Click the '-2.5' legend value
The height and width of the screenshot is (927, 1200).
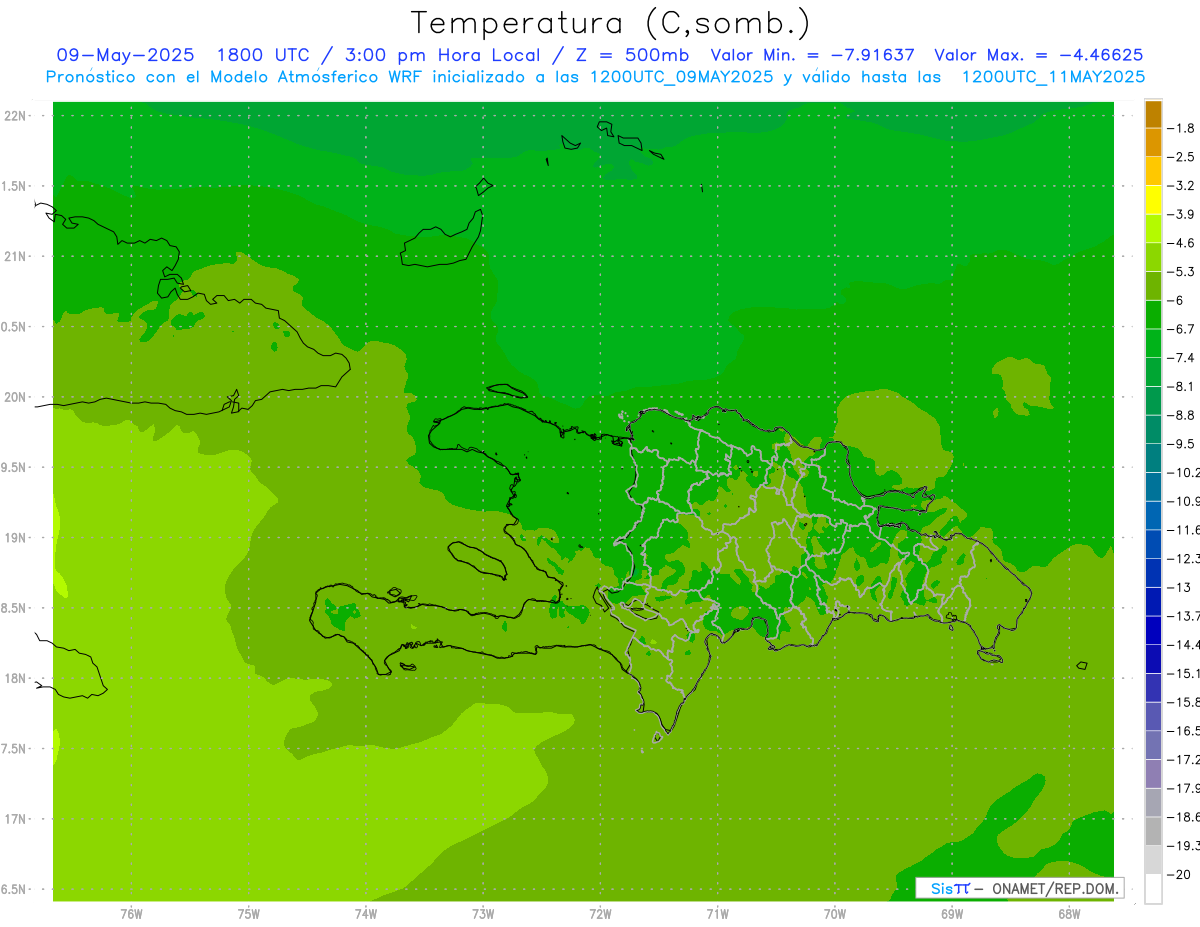pyautogui.click(x=1181, y=157)
